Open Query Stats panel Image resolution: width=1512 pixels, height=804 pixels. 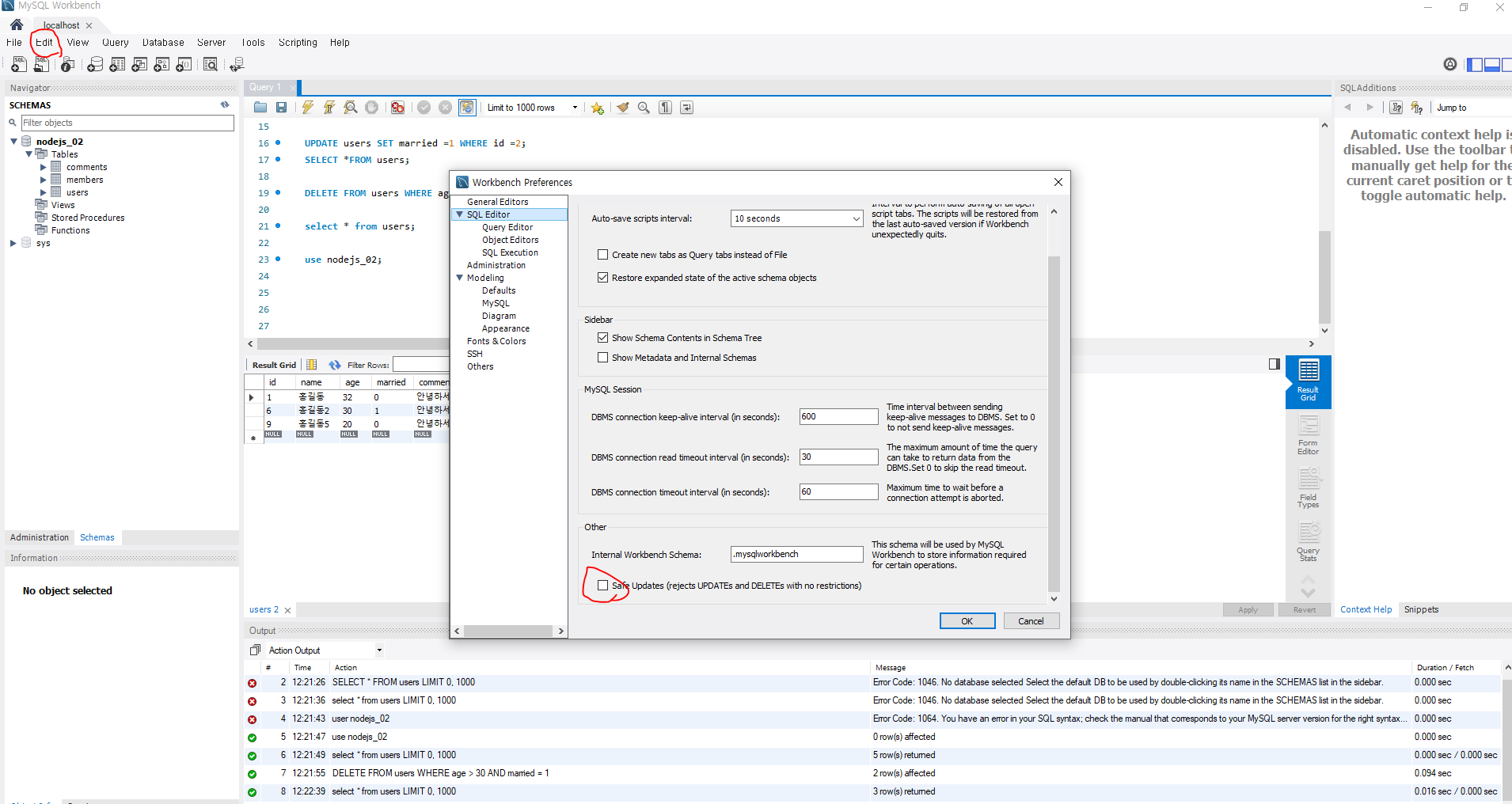click(1308, 542)
